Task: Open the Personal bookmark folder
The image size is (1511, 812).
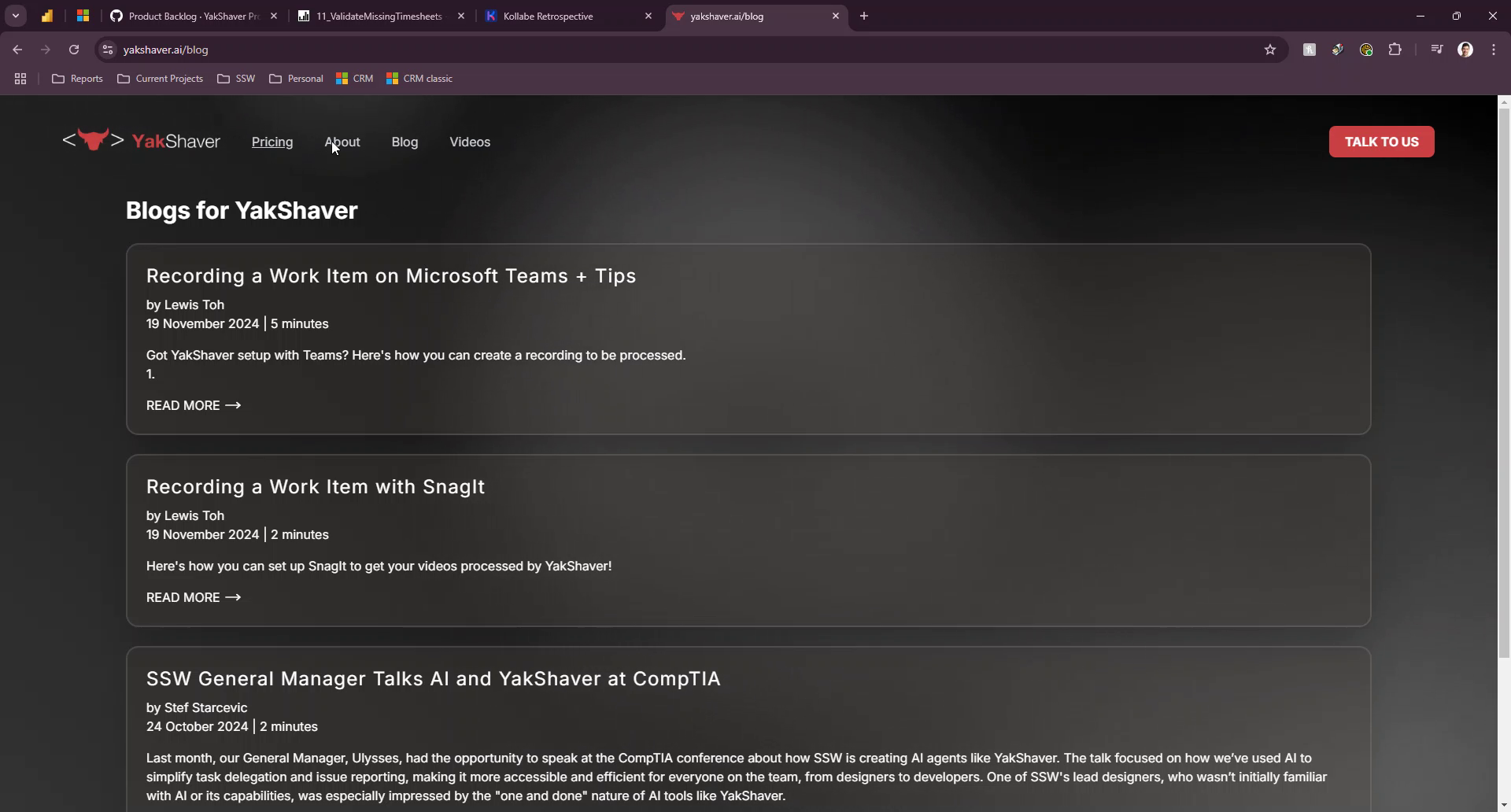Action: 296,79
